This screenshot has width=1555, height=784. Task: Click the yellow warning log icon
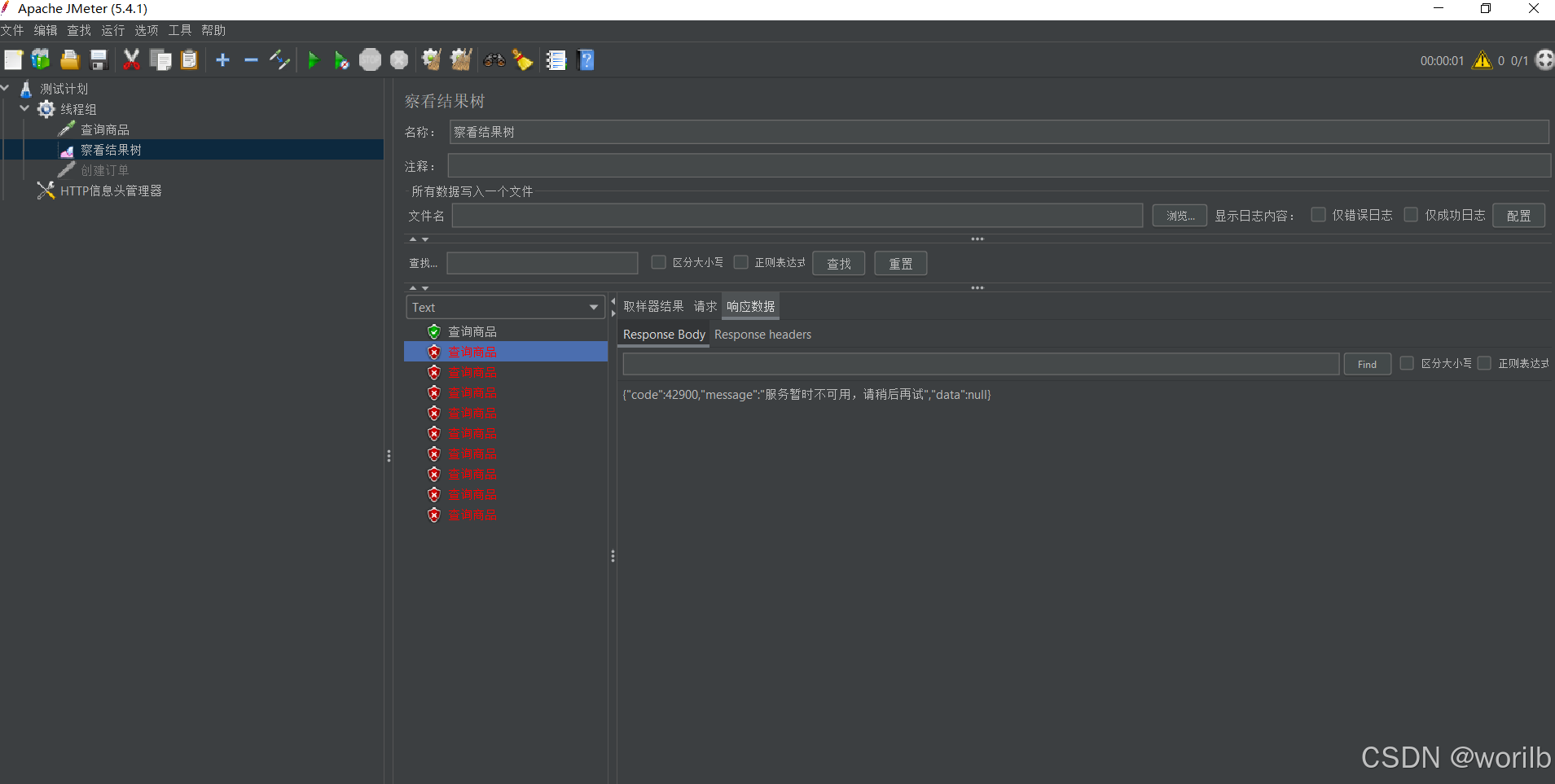pos(1483,60)
